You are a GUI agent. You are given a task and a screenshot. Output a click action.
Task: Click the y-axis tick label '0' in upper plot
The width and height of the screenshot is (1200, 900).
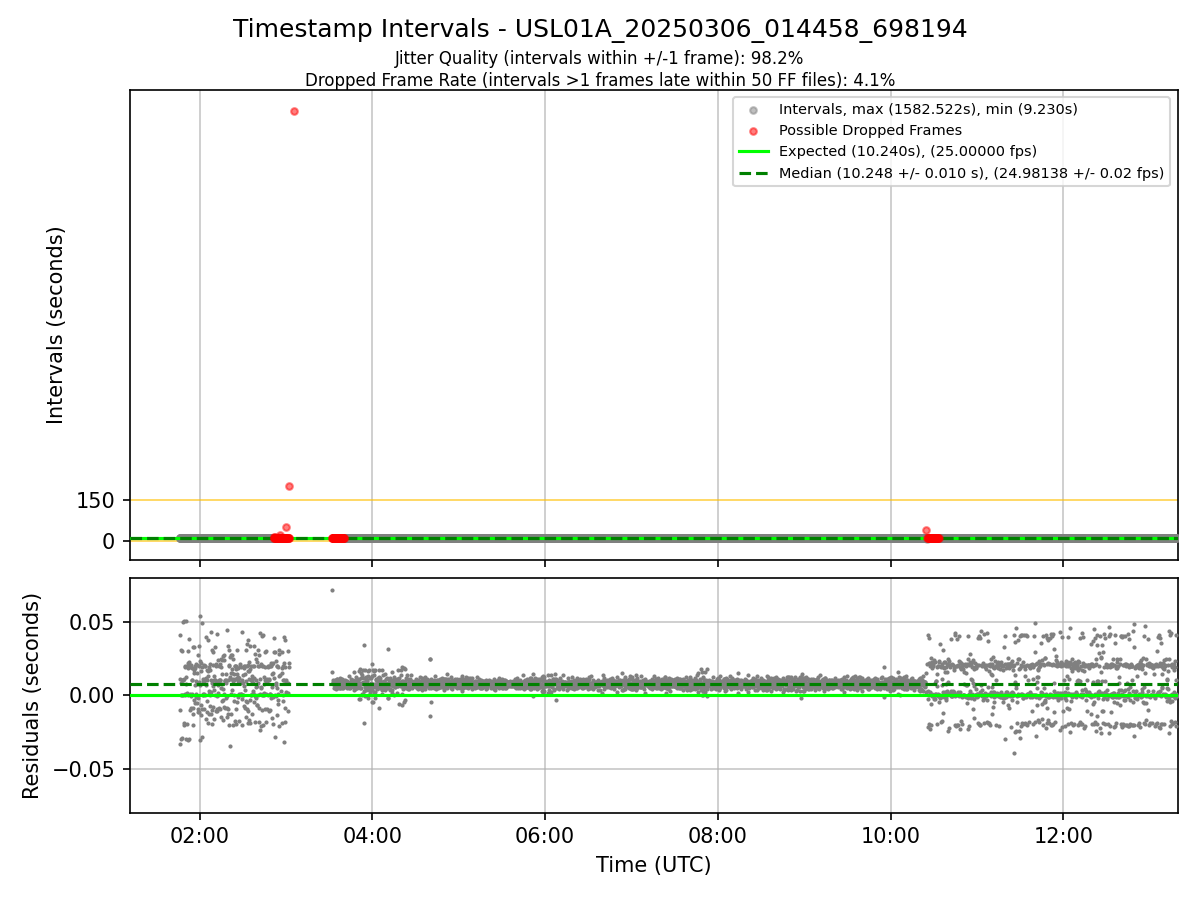(x=110, y=541)
